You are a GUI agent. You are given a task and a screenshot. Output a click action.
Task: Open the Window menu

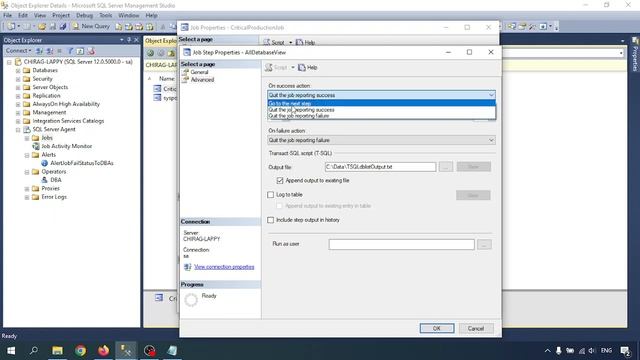pos(129,16)
